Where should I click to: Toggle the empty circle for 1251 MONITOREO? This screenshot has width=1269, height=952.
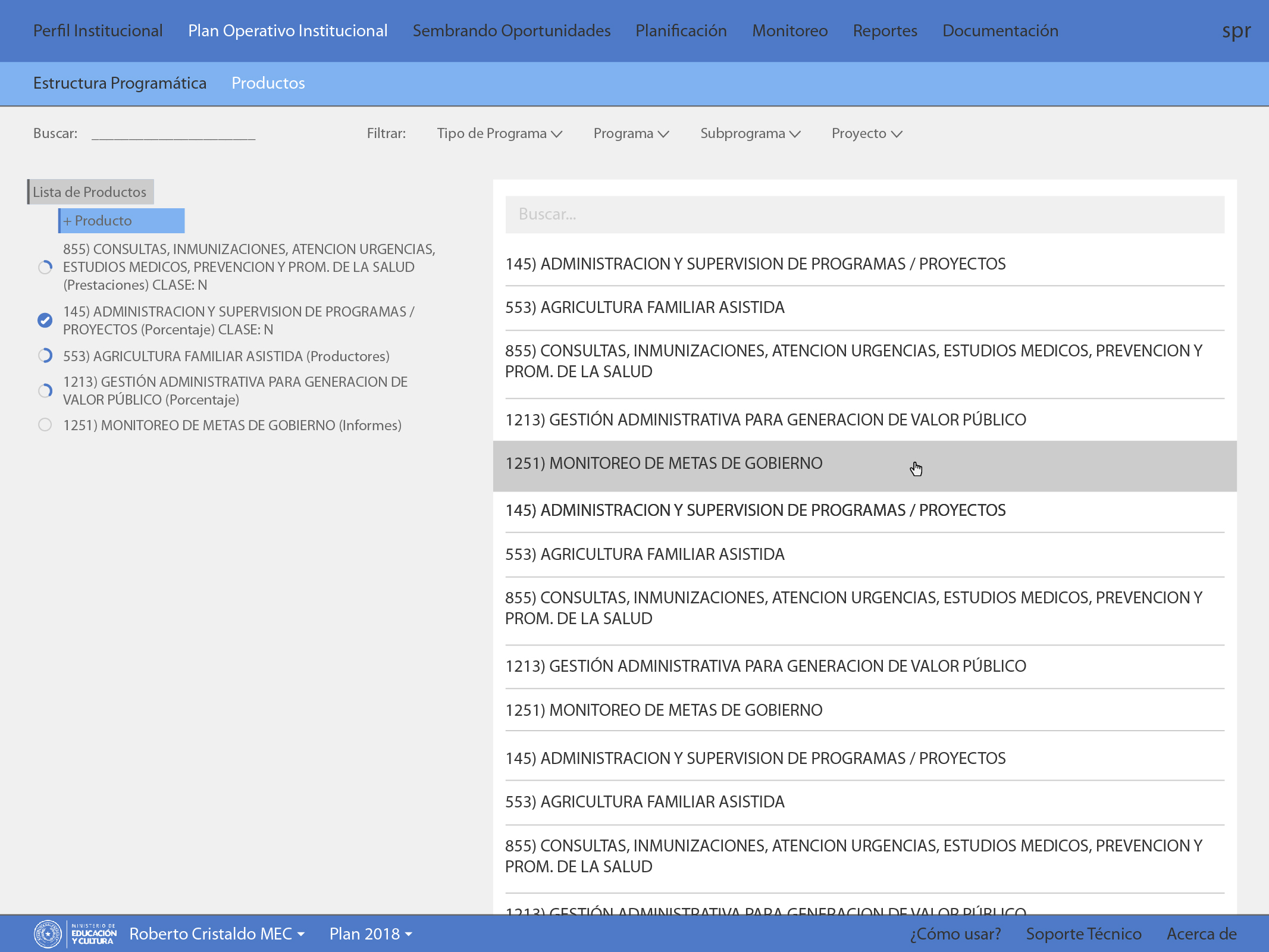point(45,425)
